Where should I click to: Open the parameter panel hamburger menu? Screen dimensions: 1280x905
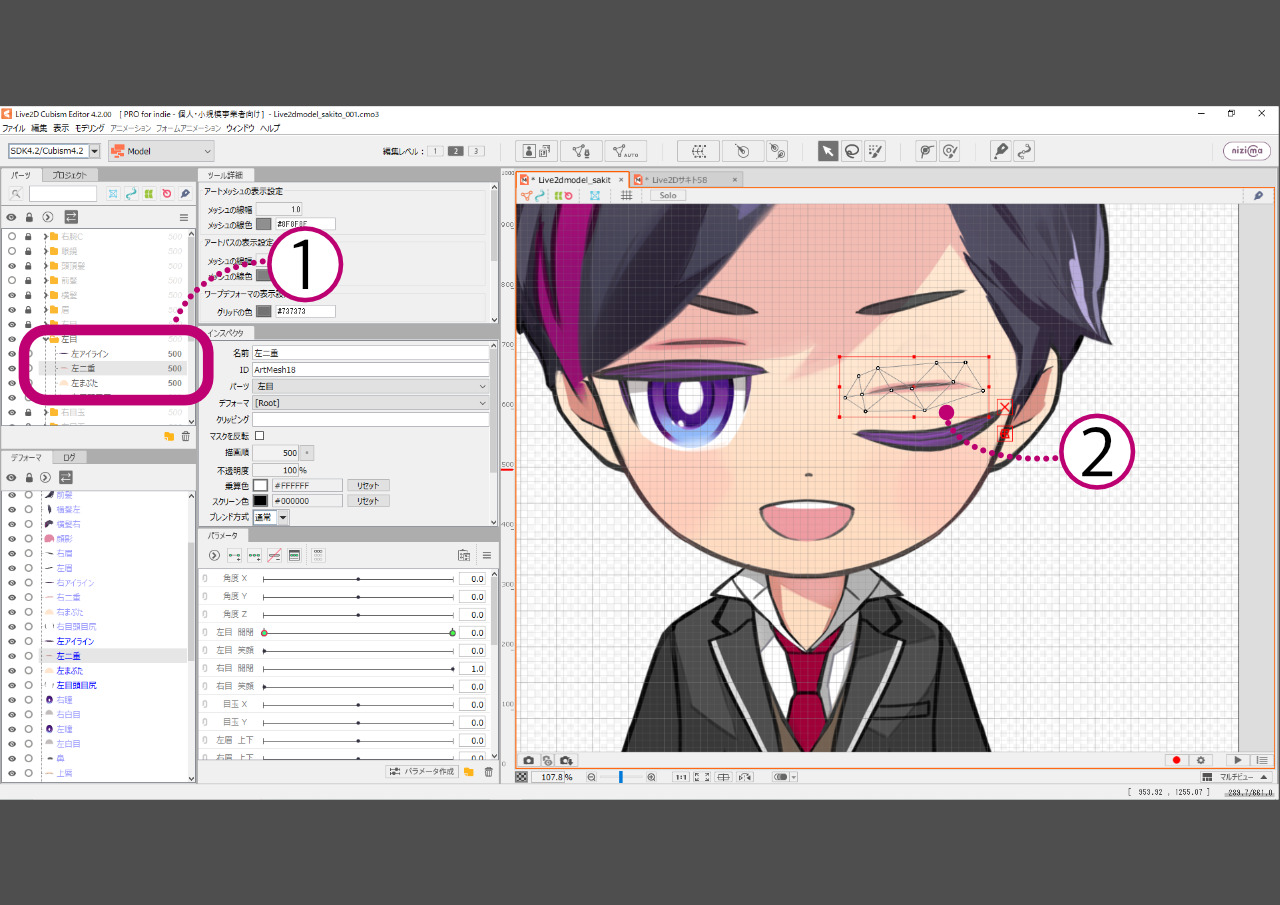487,555
